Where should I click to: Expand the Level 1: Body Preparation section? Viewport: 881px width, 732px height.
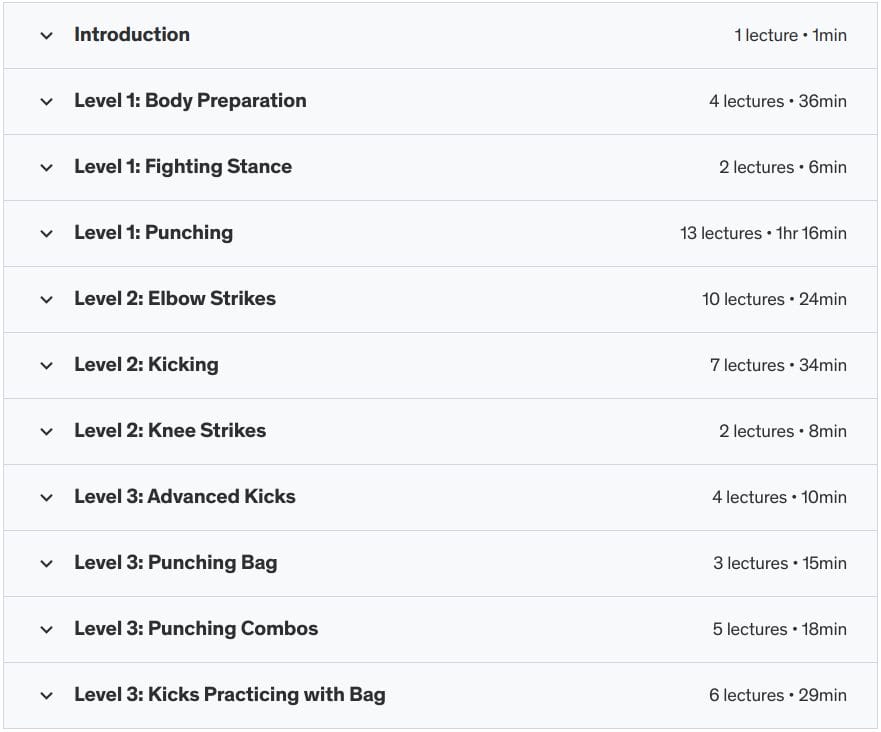tap(46, 101)
